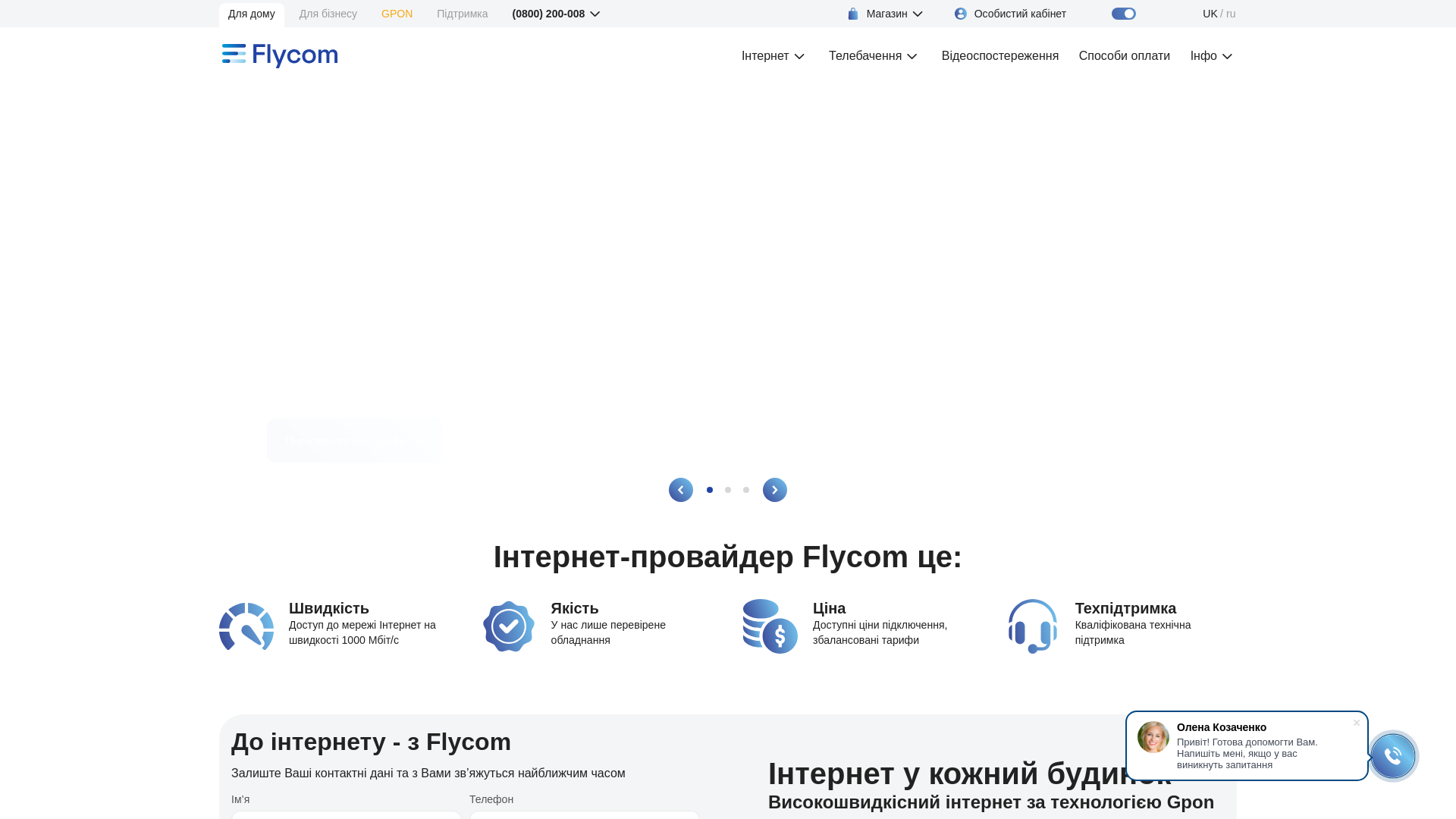The width and height of the screenshot is (1456, 819).
Task: Click Олена Козаченко avatar in chat popup
Action: tap(1153, 737)
